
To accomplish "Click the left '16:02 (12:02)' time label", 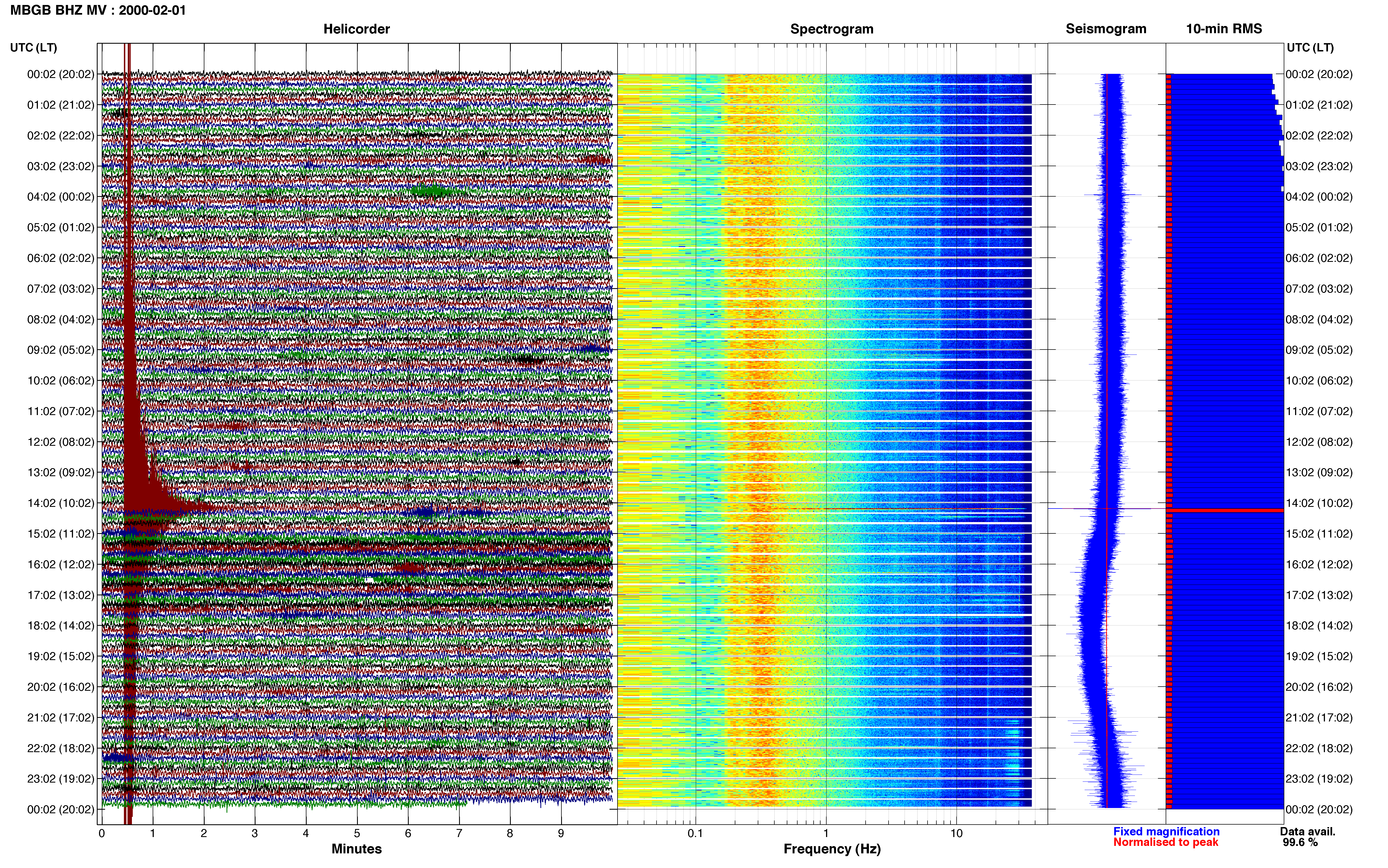I will click(61, 564).
